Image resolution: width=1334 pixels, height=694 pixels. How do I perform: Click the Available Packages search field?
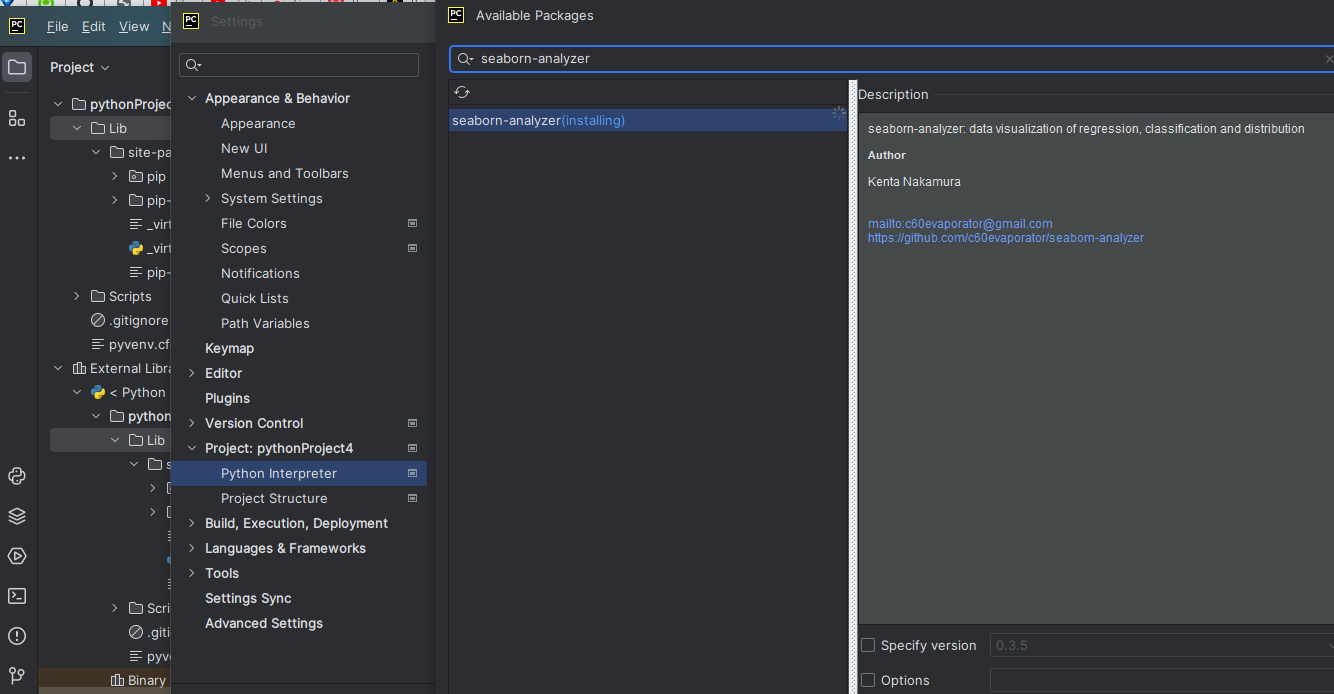pyautogui.click(x=892, y=59)
